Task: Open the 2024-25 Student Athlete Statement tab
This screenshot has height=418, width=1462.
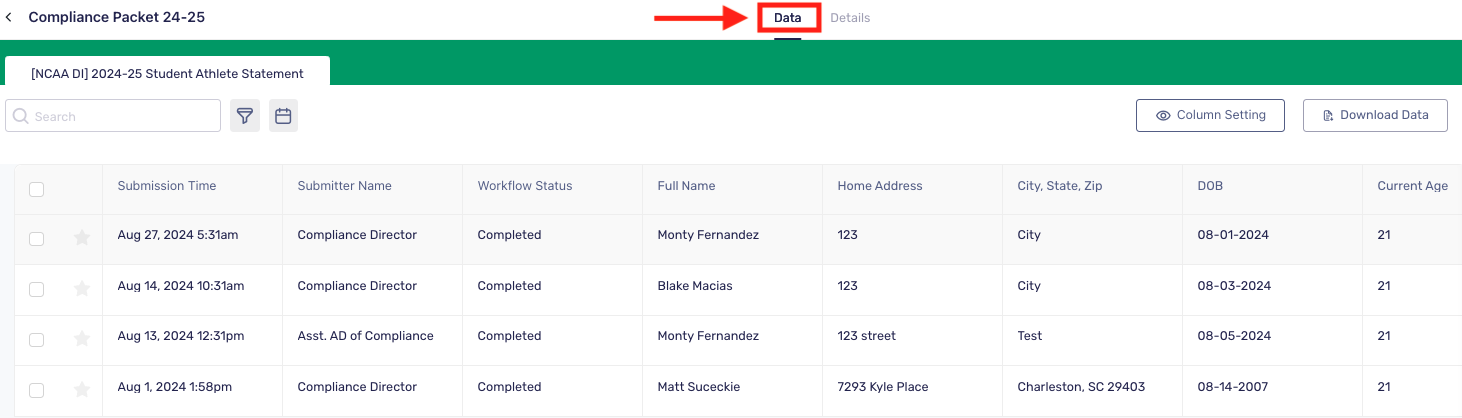Action: pos(167,73)
